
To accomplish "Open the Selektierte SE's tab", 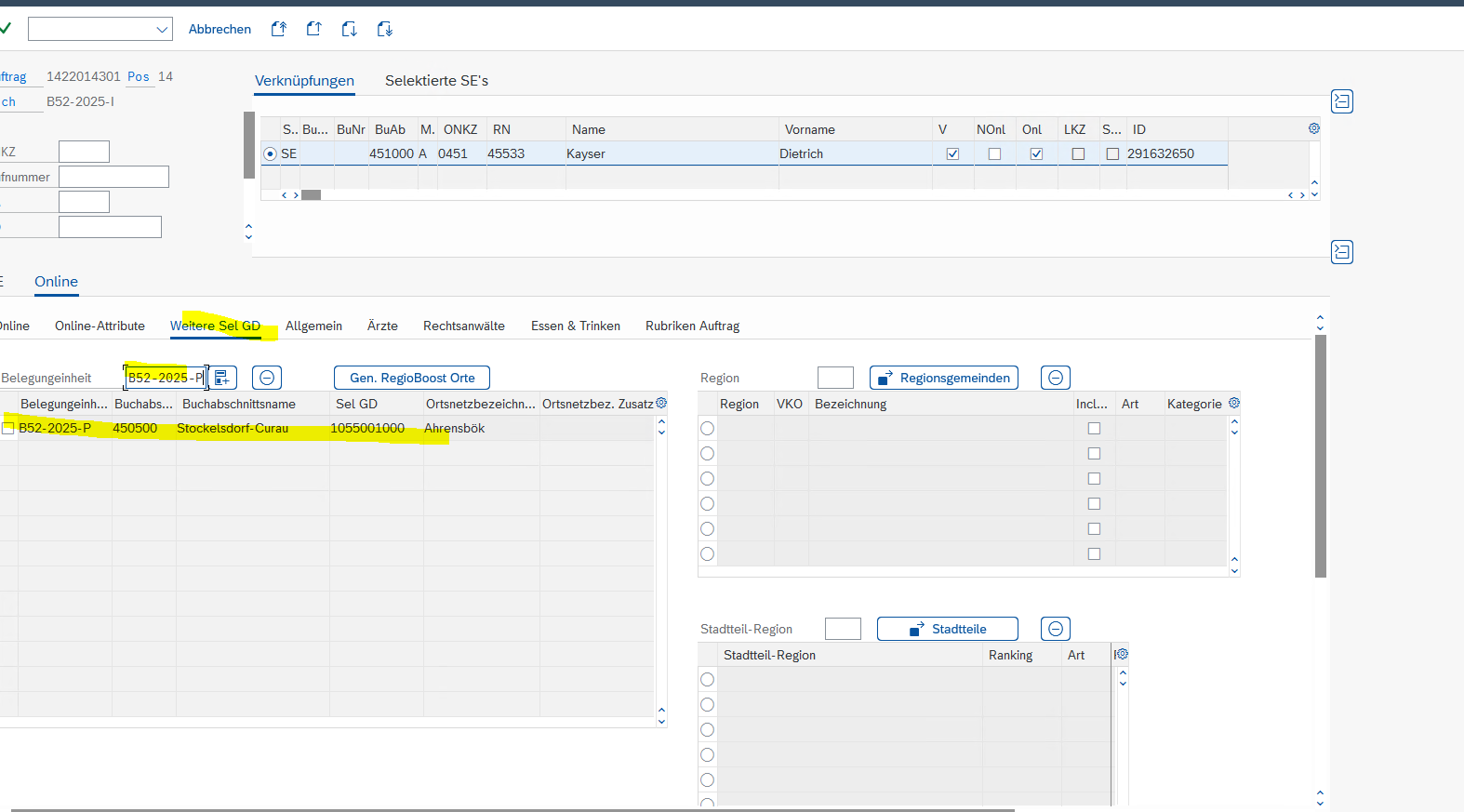I will pos(436,81).
